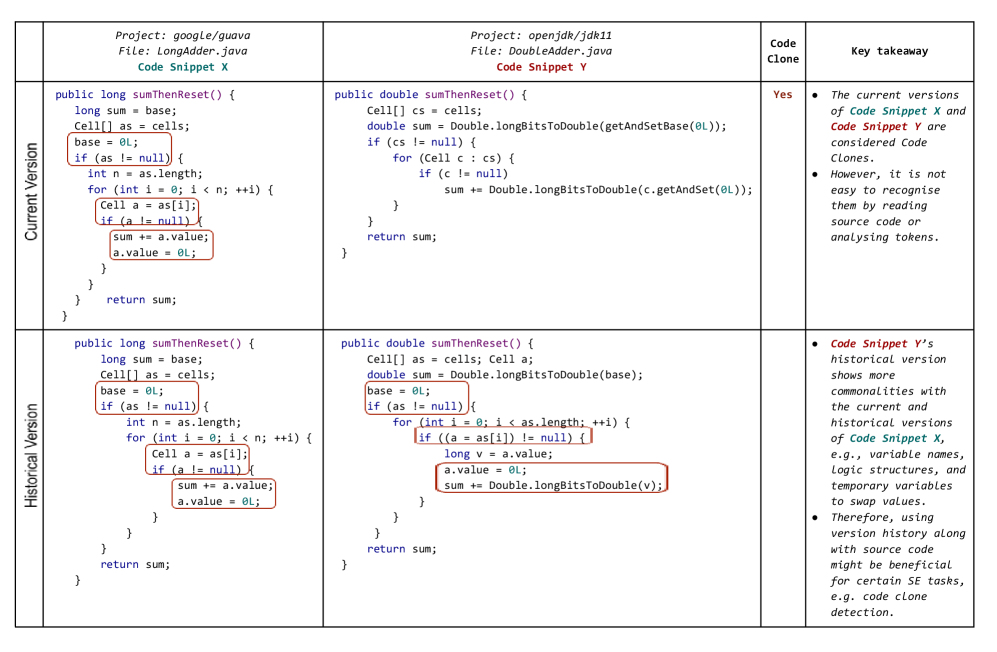
Task: Select the 'File: LongAdder.java' header line
Action: 182,51
